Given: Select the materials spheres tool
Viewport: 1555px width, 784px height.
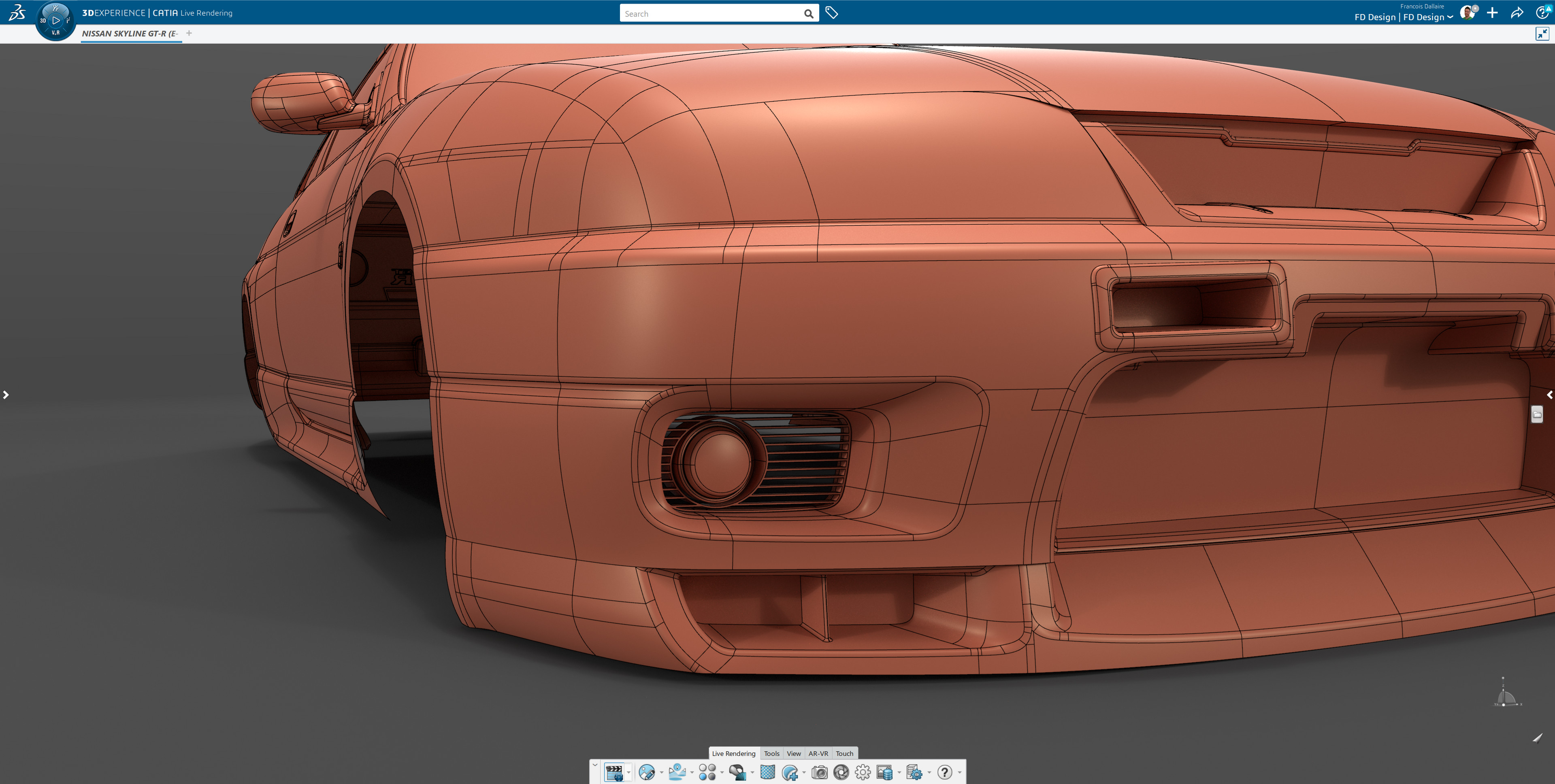Looking at the screenshot, I should 708,773.
